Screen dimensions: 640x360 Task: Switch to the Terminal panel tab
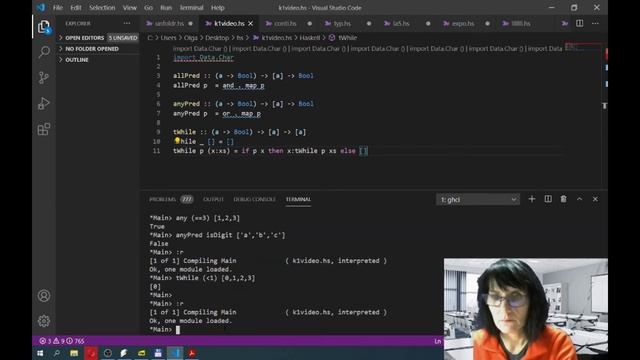coord(298,199)
